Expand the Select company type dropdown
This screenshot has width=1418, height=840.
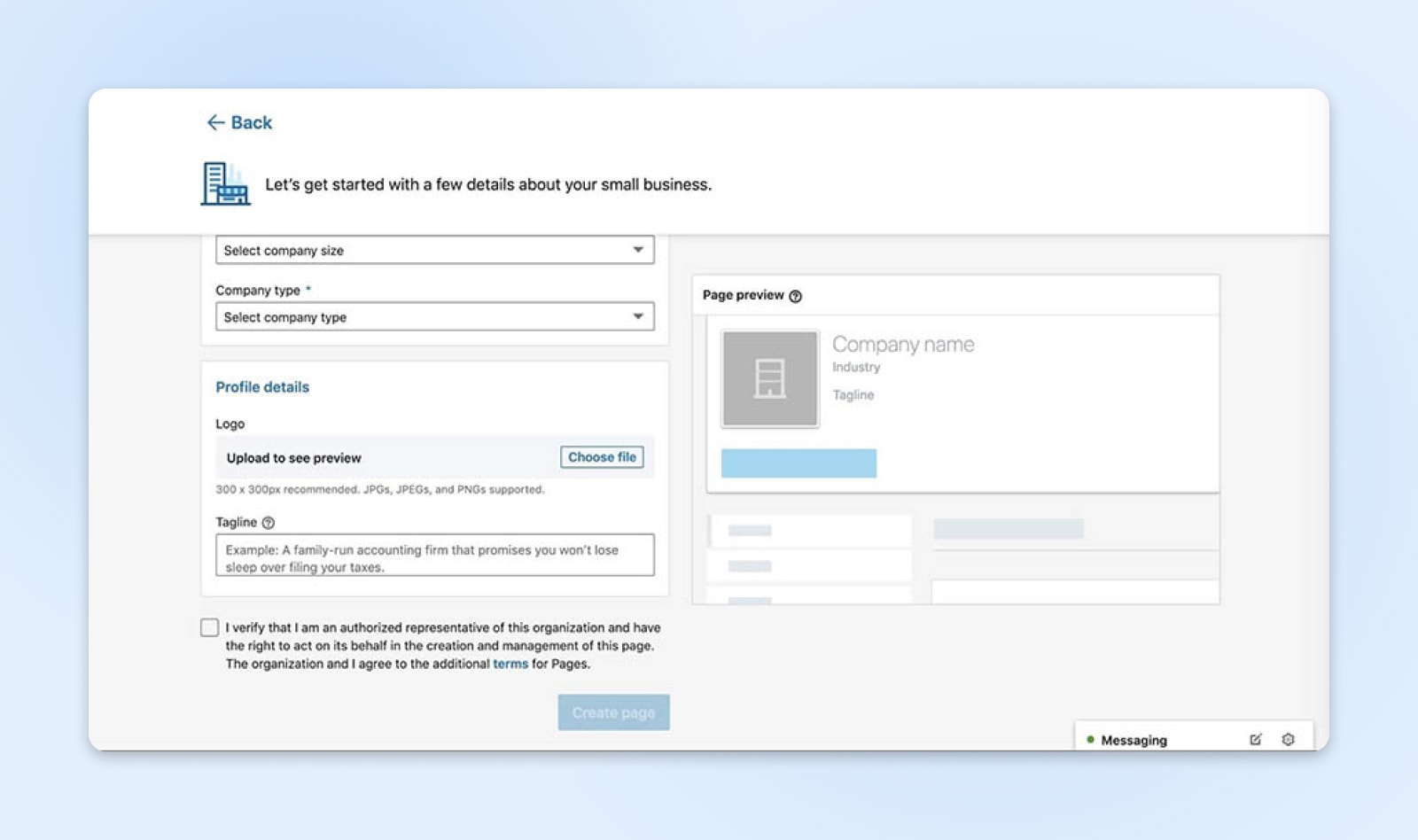[434, 316]
